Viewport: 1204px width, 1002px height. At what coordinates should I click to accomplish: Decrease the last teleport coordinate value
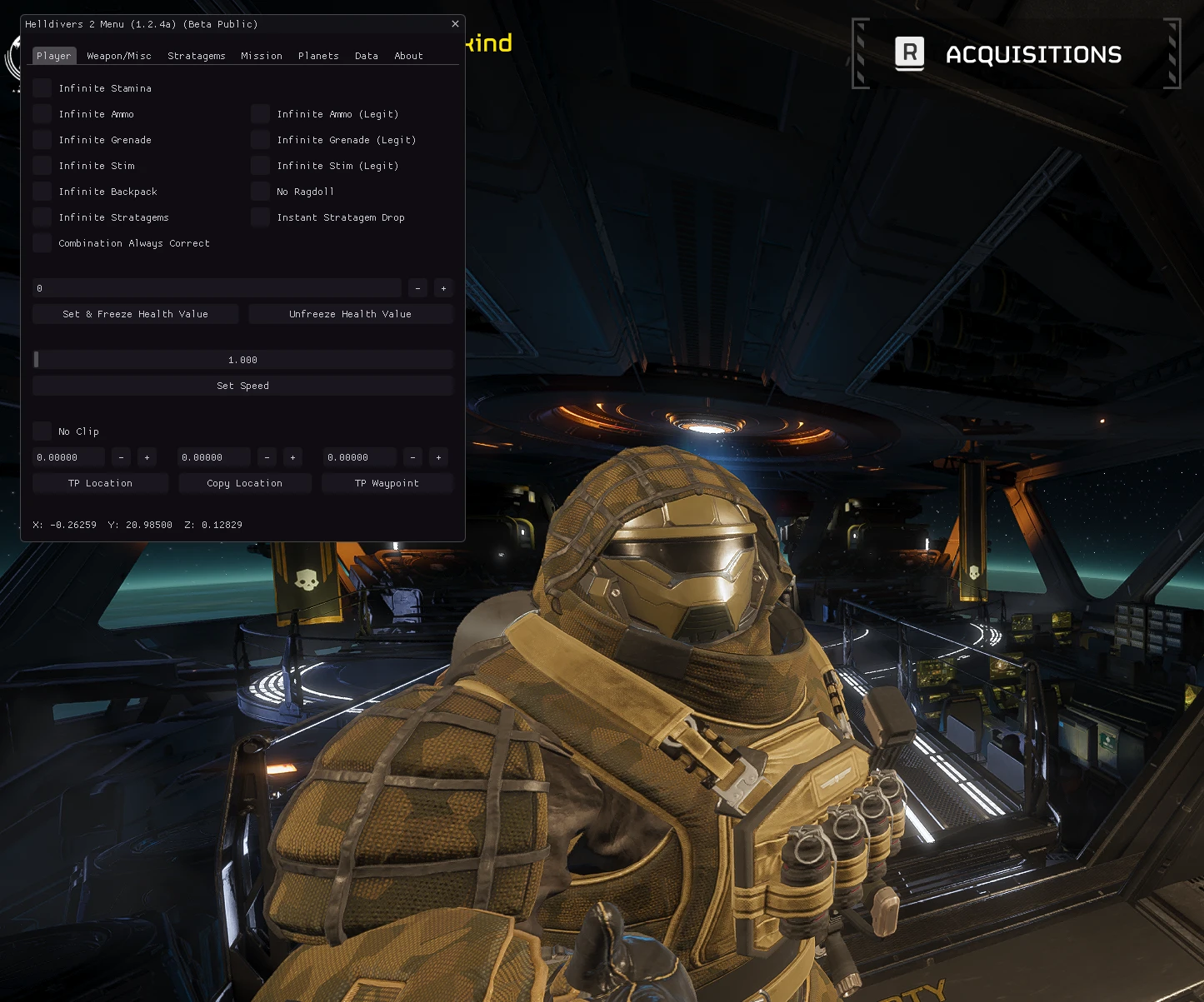(412, 457)
